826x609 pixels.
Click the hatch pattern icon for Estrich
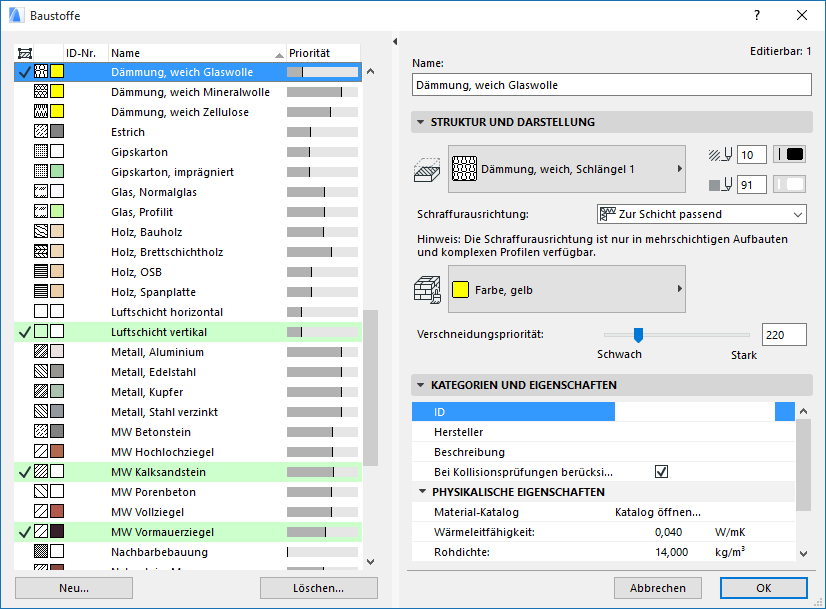pos(41,131)
